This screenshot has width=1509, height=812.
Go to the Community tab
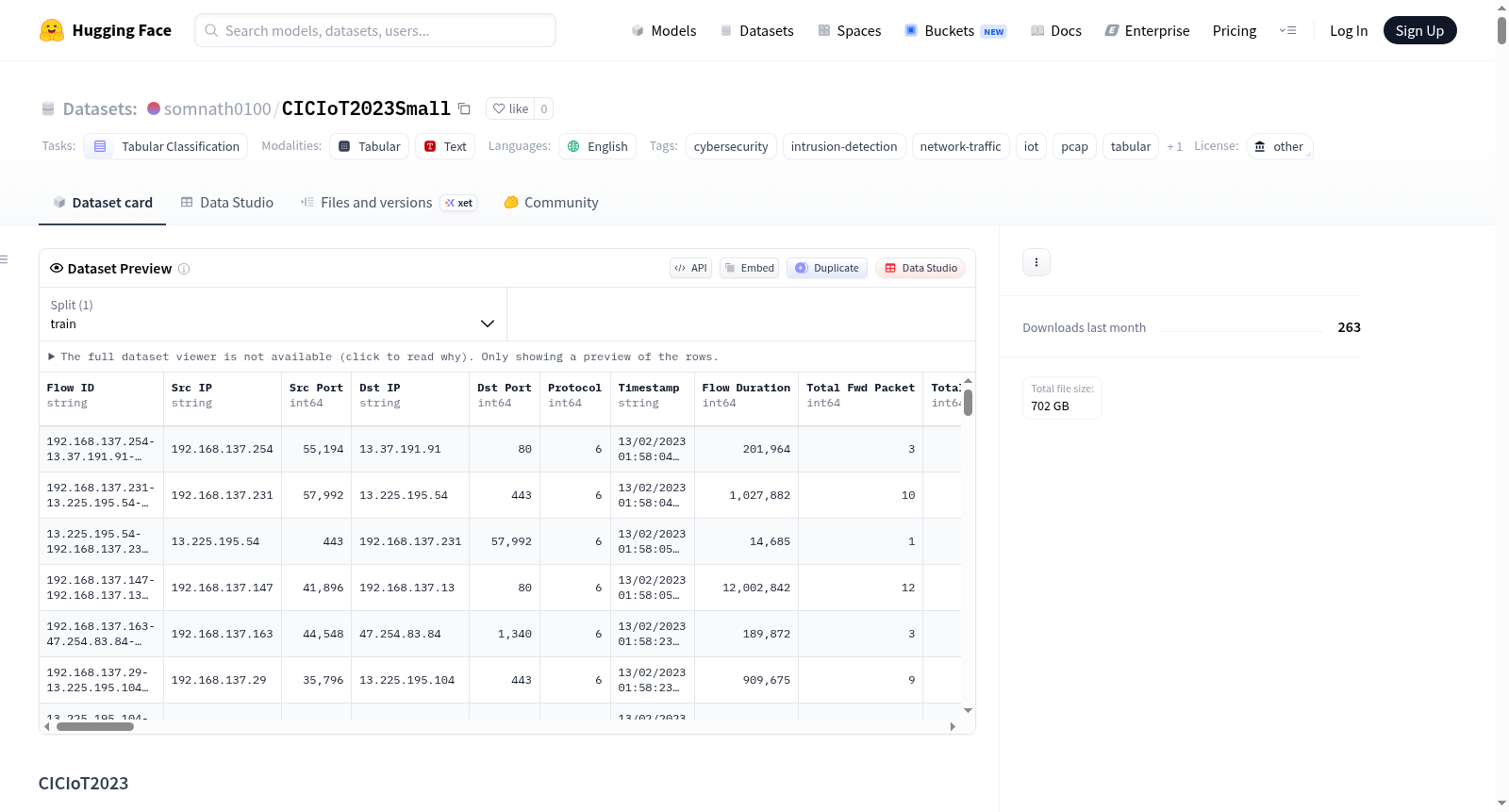click(x=552, y=203)
